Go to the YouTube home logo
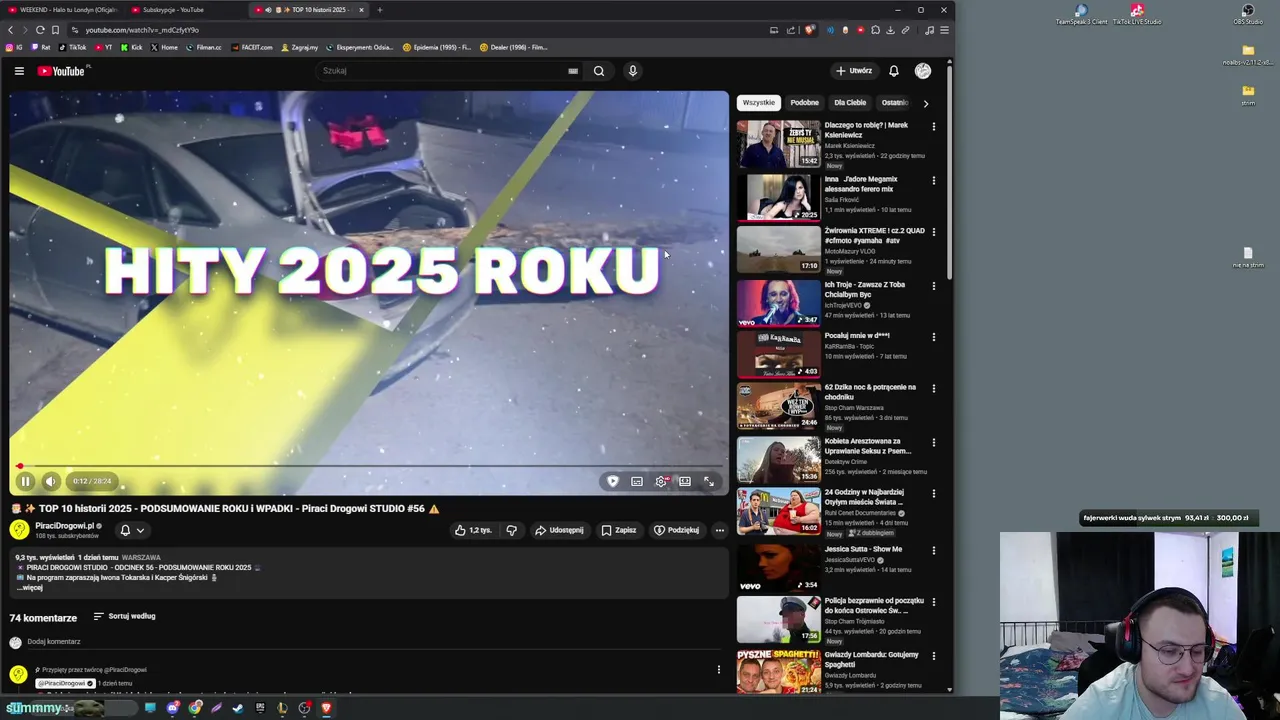This screenshot has width=1280, height=720. coord(62,71)
